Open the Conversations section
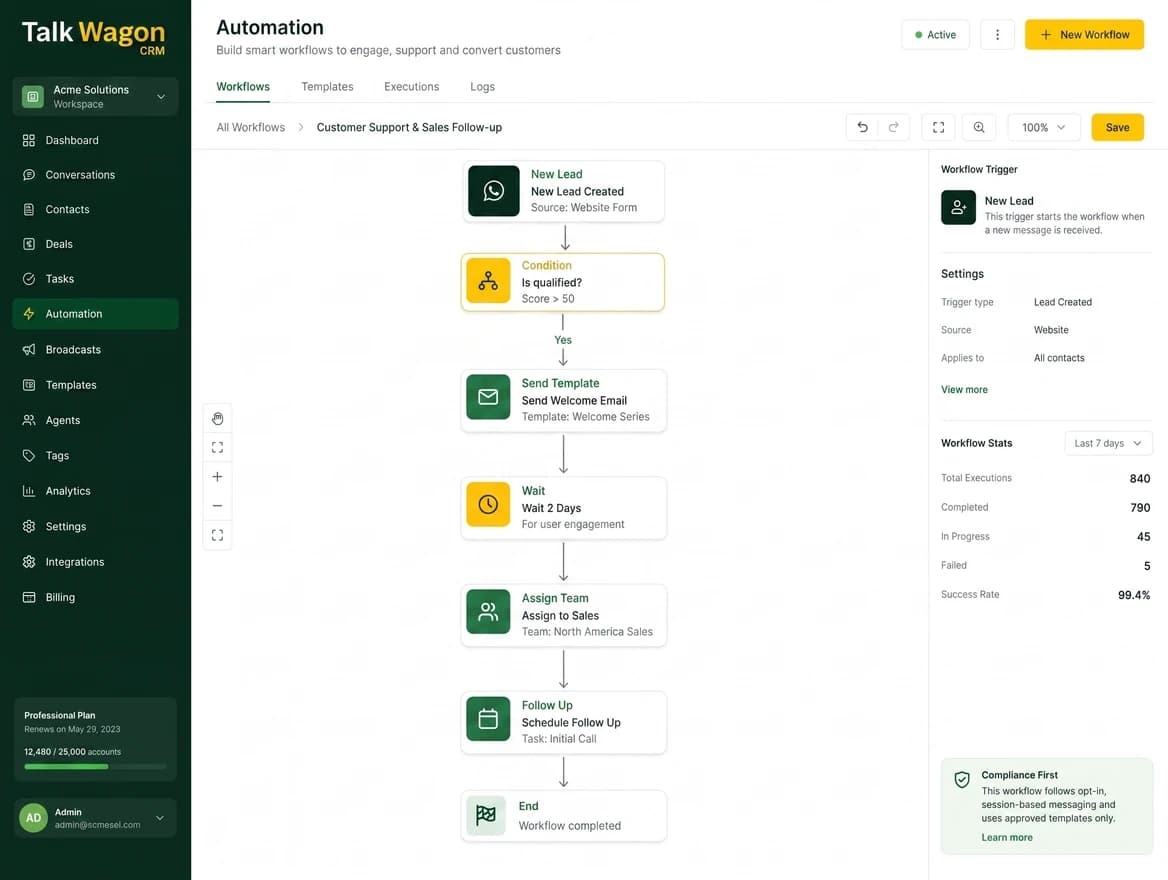The width and height of the screenshot is (1168, 880). [95, 175]
